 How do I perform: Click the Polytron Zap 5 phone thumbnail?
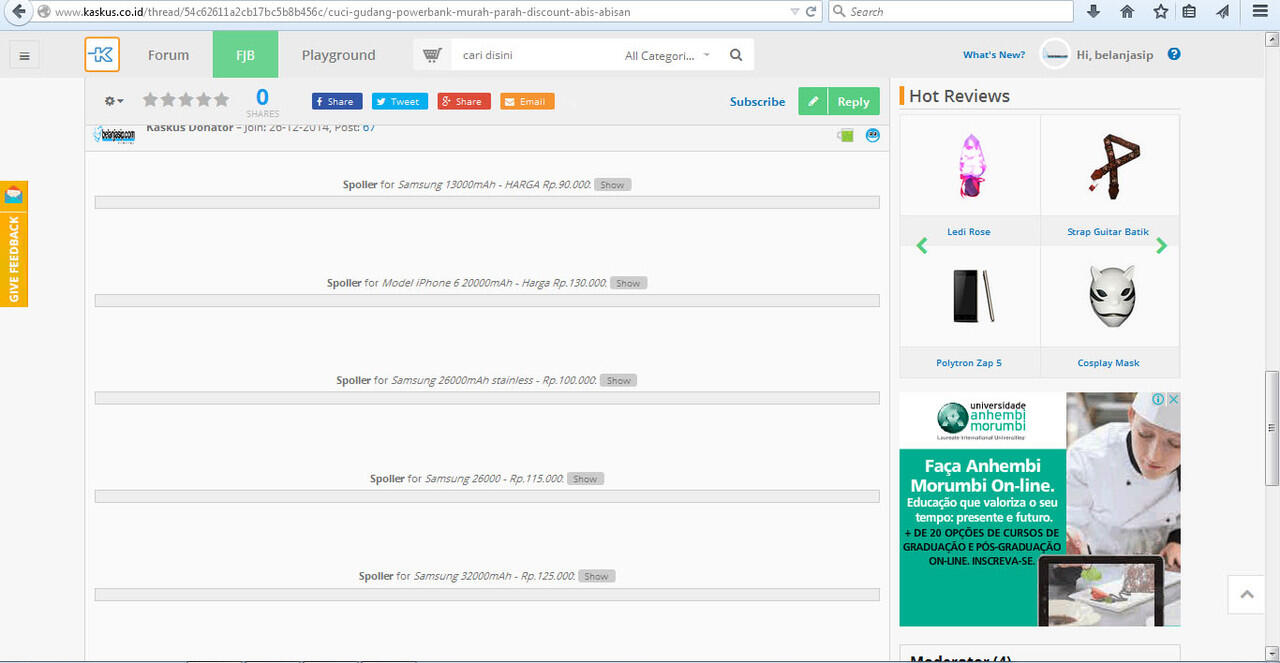click(972, 295)
